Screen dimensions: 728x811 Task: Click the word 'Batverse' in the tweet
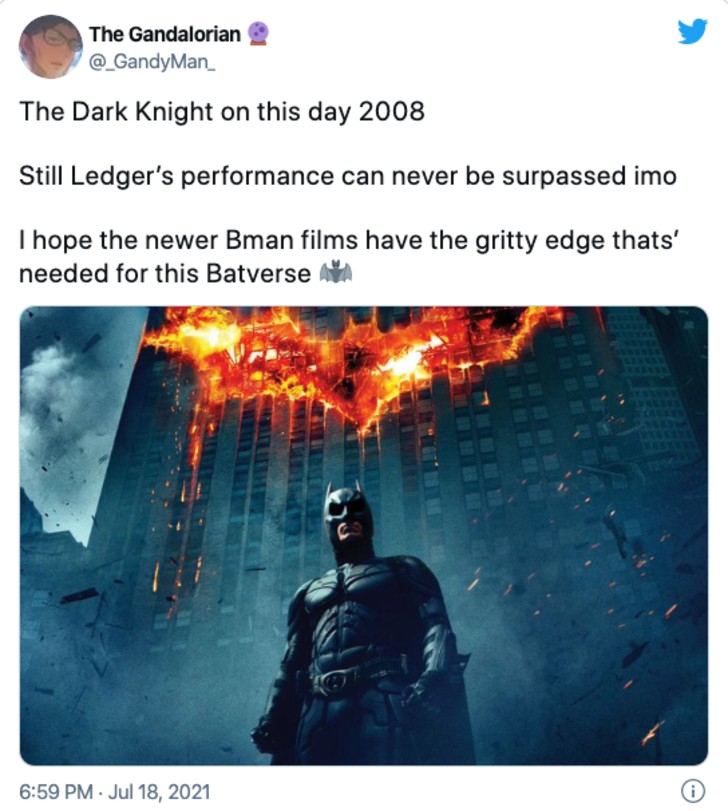258,273
